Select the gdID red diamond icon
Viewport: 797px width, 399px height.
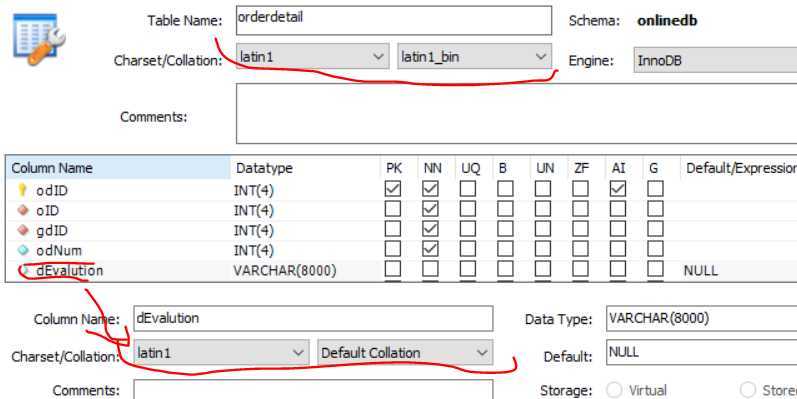click(23, 230)
